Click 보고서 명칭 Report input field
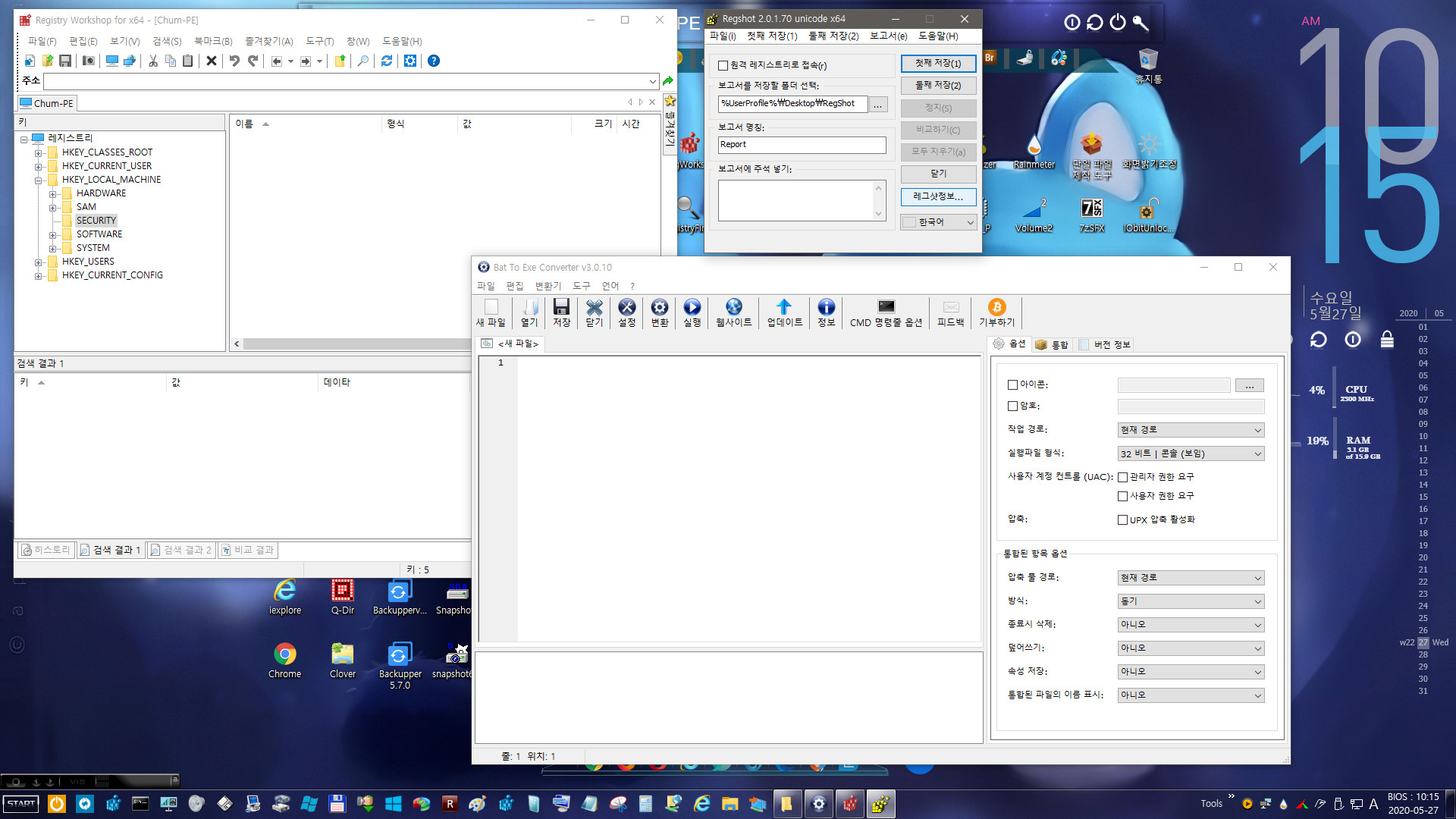 coord(802,145)
